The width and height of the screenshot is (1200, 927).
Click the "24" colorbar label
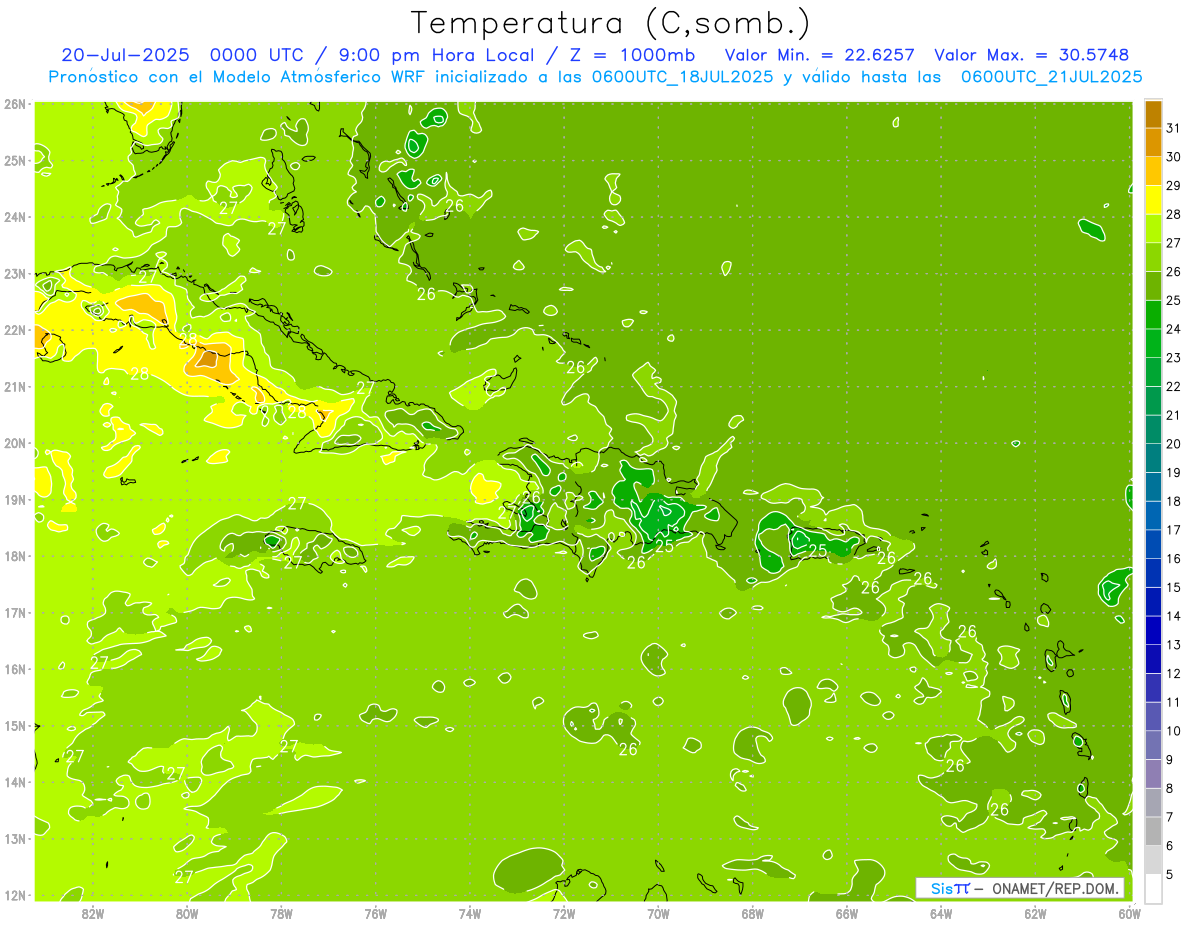click(1174, 329)
